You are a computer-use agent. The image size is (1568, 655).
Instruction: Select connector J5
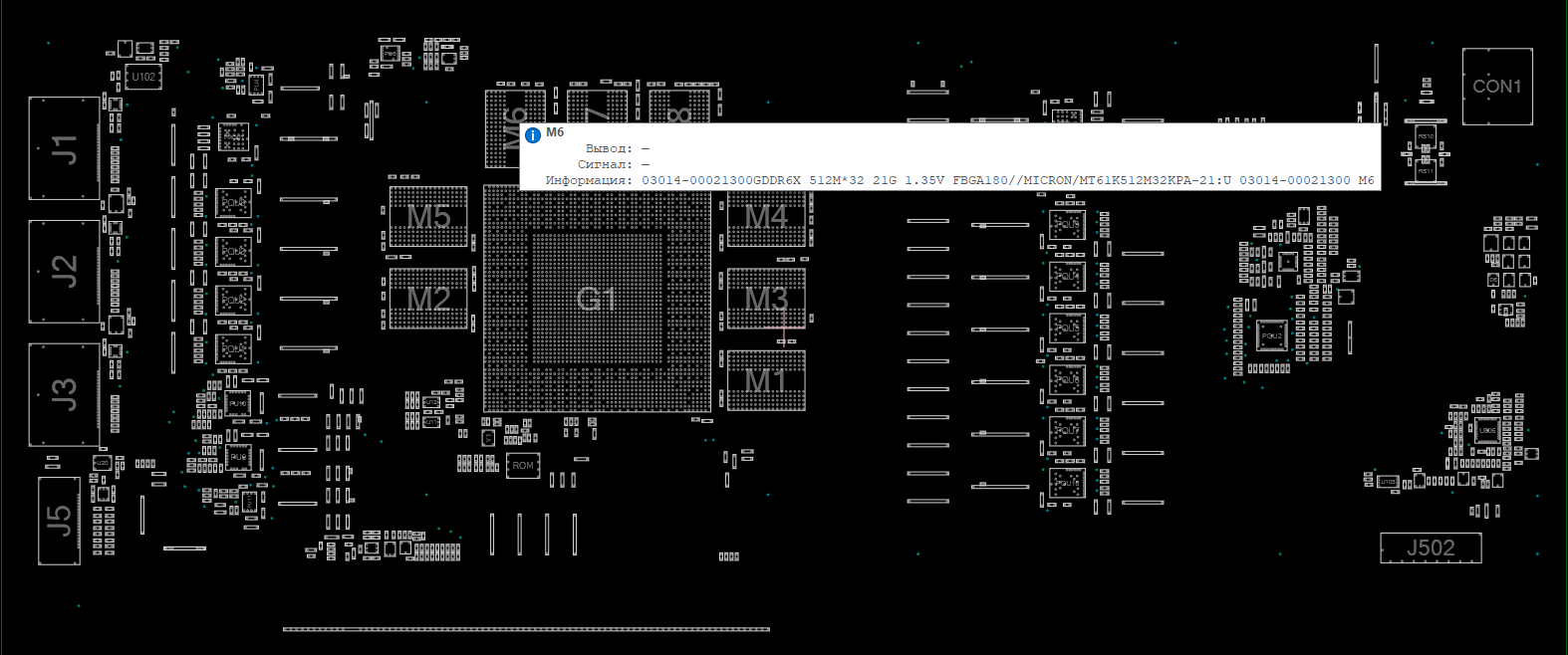(60, 521)
